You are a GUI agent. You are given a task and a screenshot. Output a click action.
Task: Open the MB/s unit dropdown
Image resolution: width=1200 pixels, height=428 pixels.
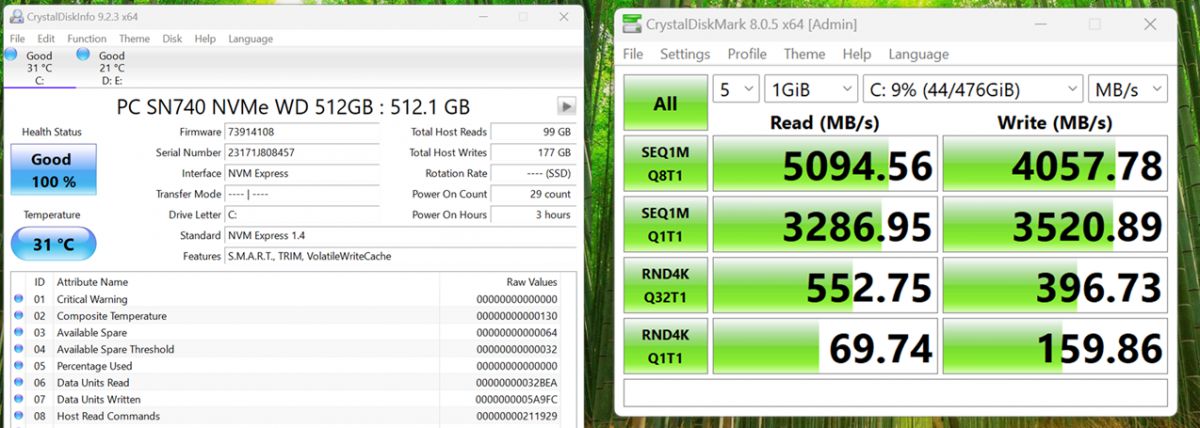point(1128,89)
